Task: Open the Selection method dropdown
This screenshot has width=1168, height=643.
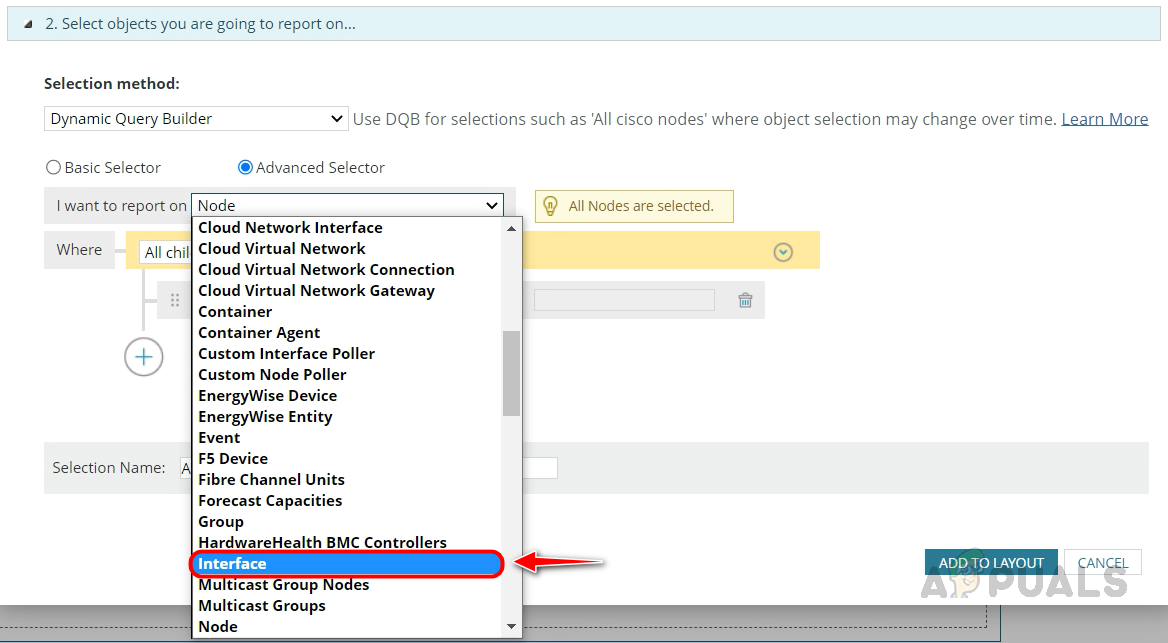Action: tap(196, 119)
